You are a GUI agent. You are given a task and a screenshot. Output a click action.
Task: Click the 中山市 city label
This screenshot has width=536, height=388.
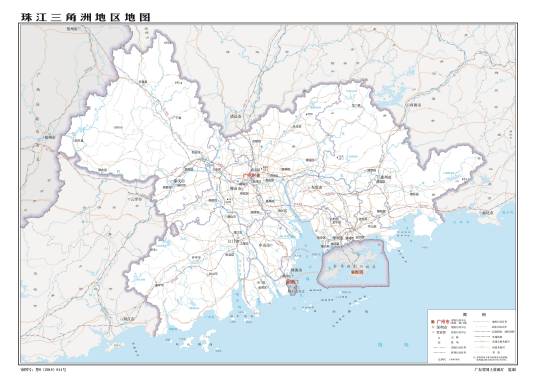coord(265,245)
